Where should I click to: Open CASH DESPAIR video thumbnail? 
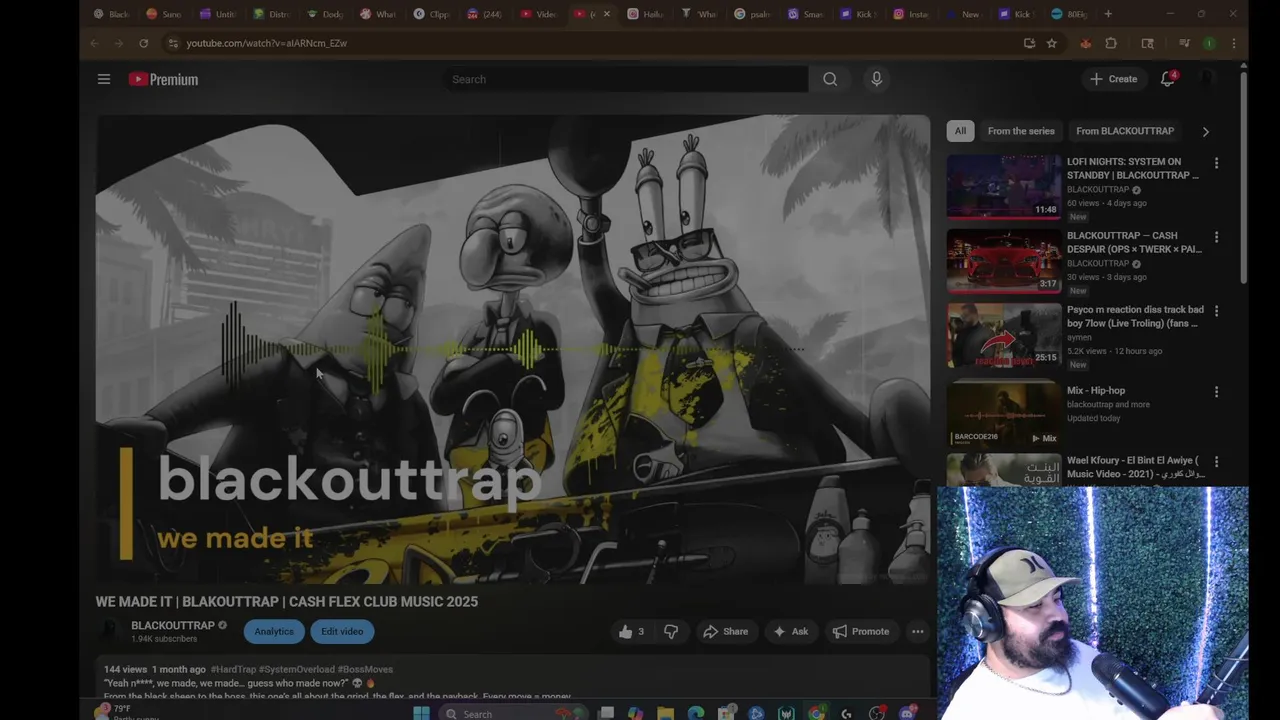pyautogui.click(x=1004, y=261)
